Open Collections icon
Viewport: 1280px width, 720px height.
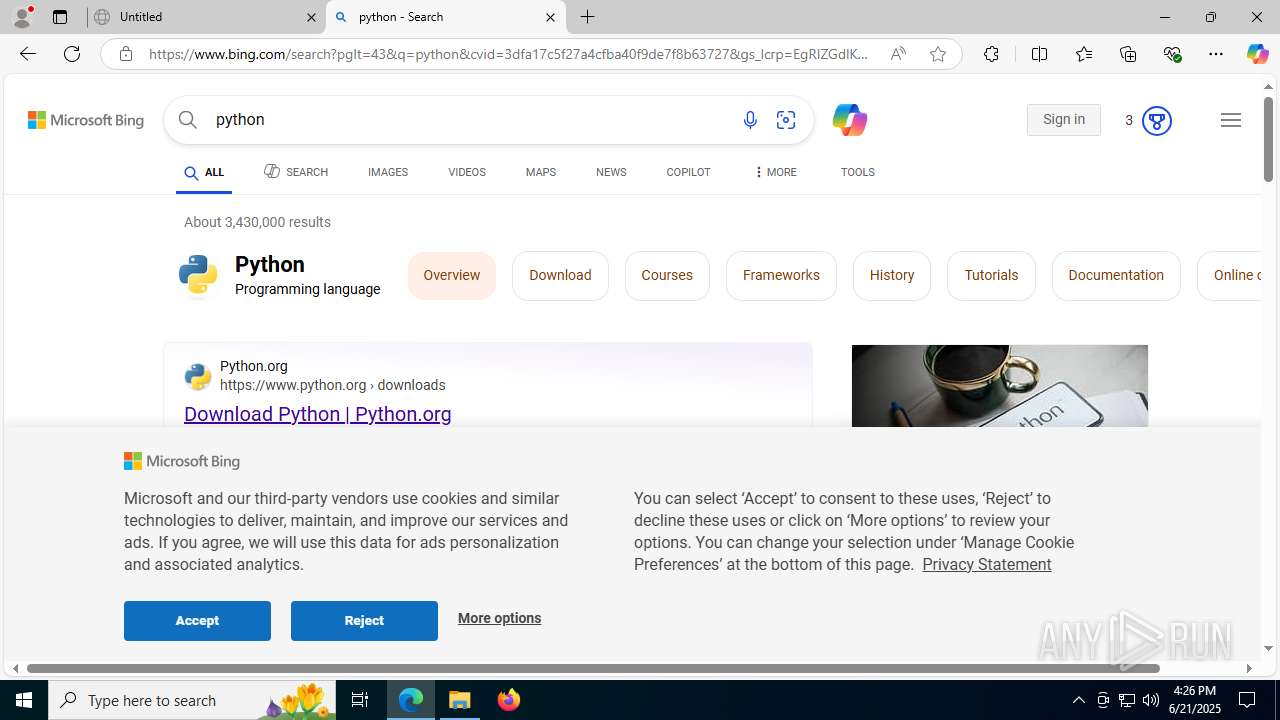(x=1128, y=54)
